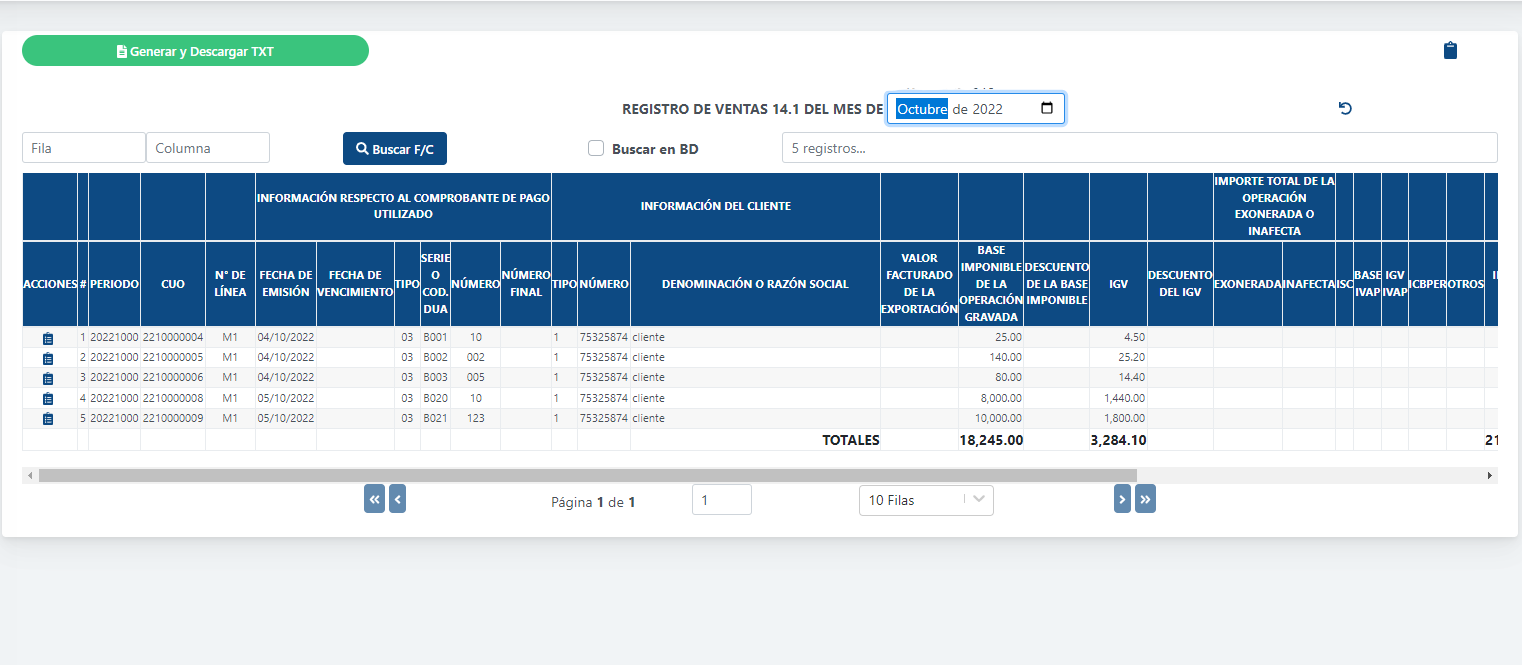Focus the Columna input field
This screenshot has width=1522, height=665.
(208, 148)
